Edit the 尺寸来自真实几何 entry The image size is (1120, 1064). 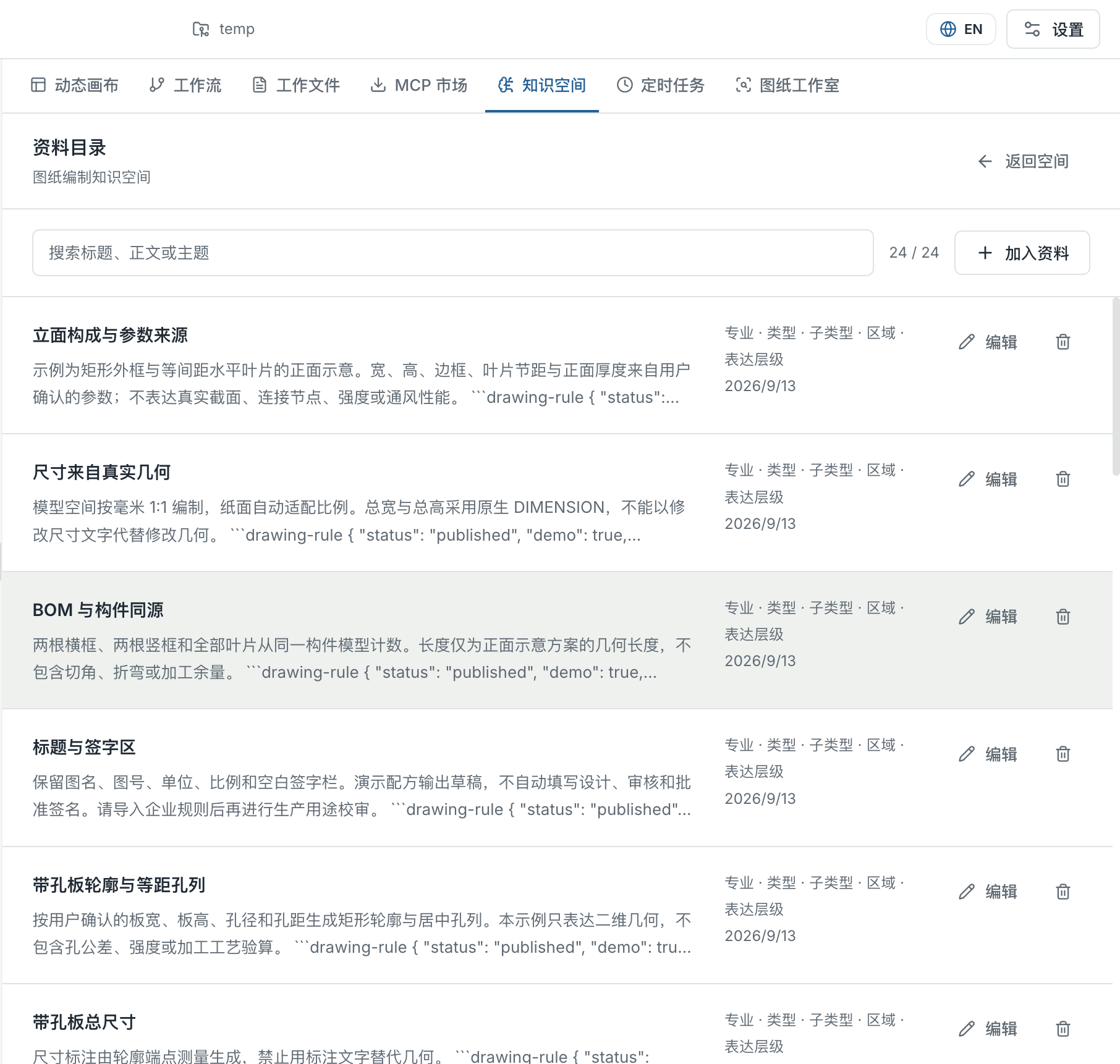click(x=988, y=479)
